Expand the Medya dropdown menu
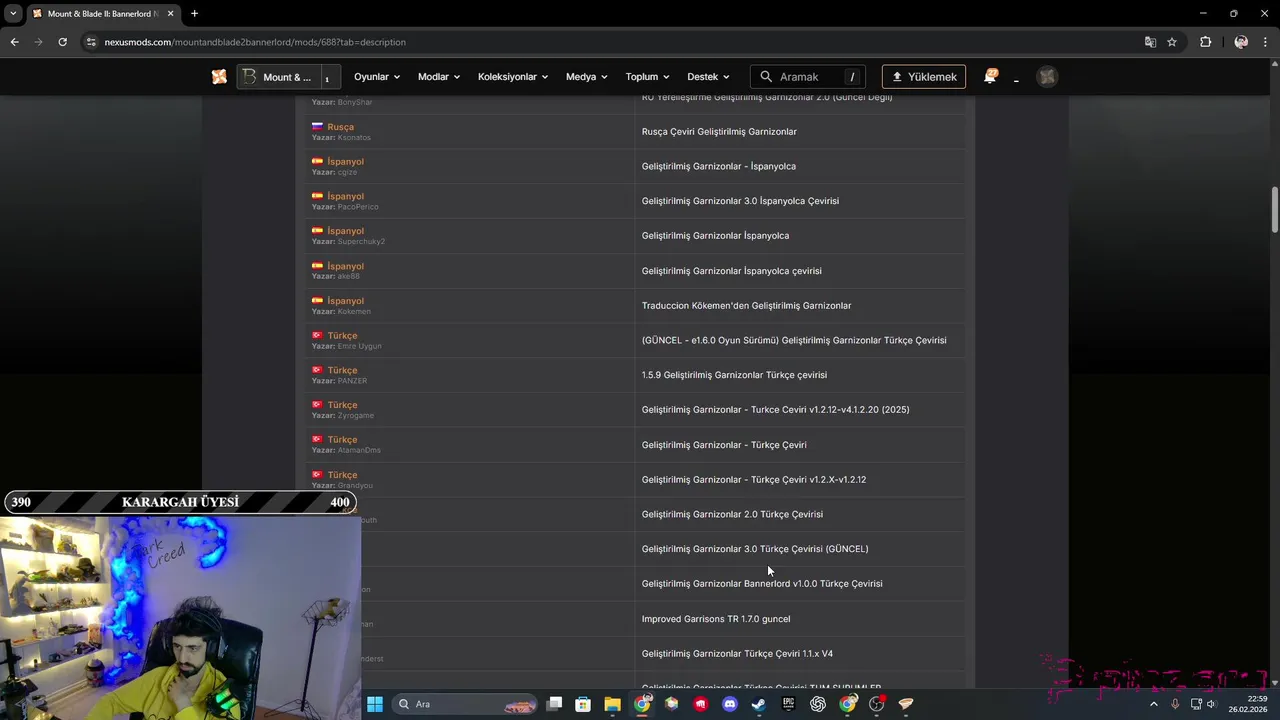Screen dimensions: 1280x720 (x=587, y=77)
